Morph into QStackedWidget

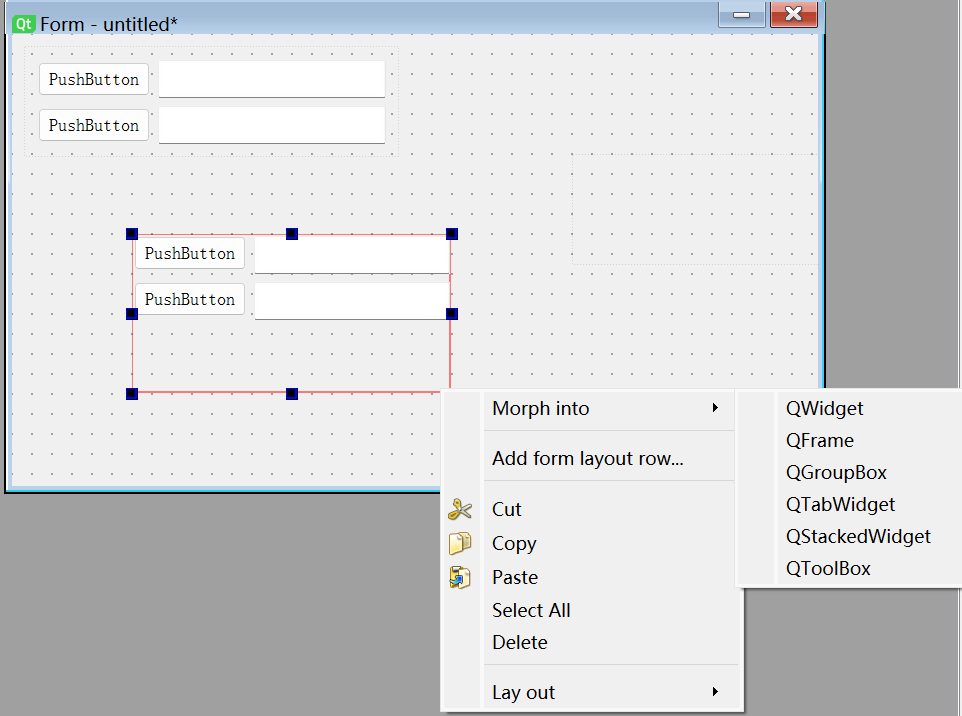tap(858, 536)
